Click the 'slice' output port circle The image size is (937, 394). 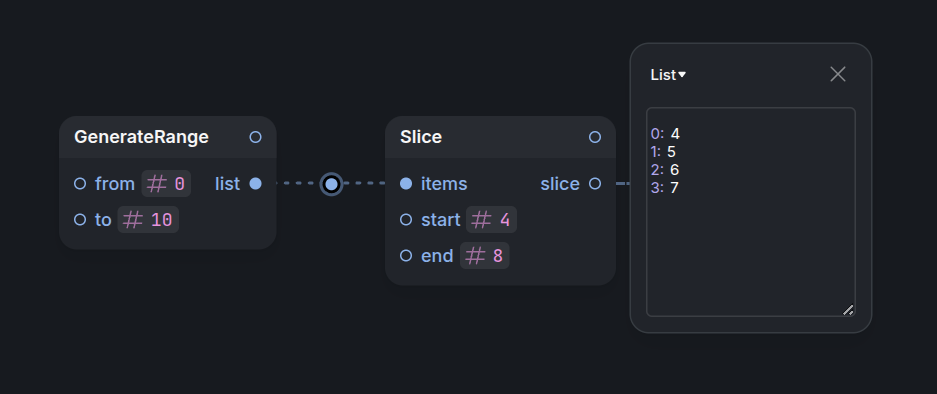[x=595, y=184]
